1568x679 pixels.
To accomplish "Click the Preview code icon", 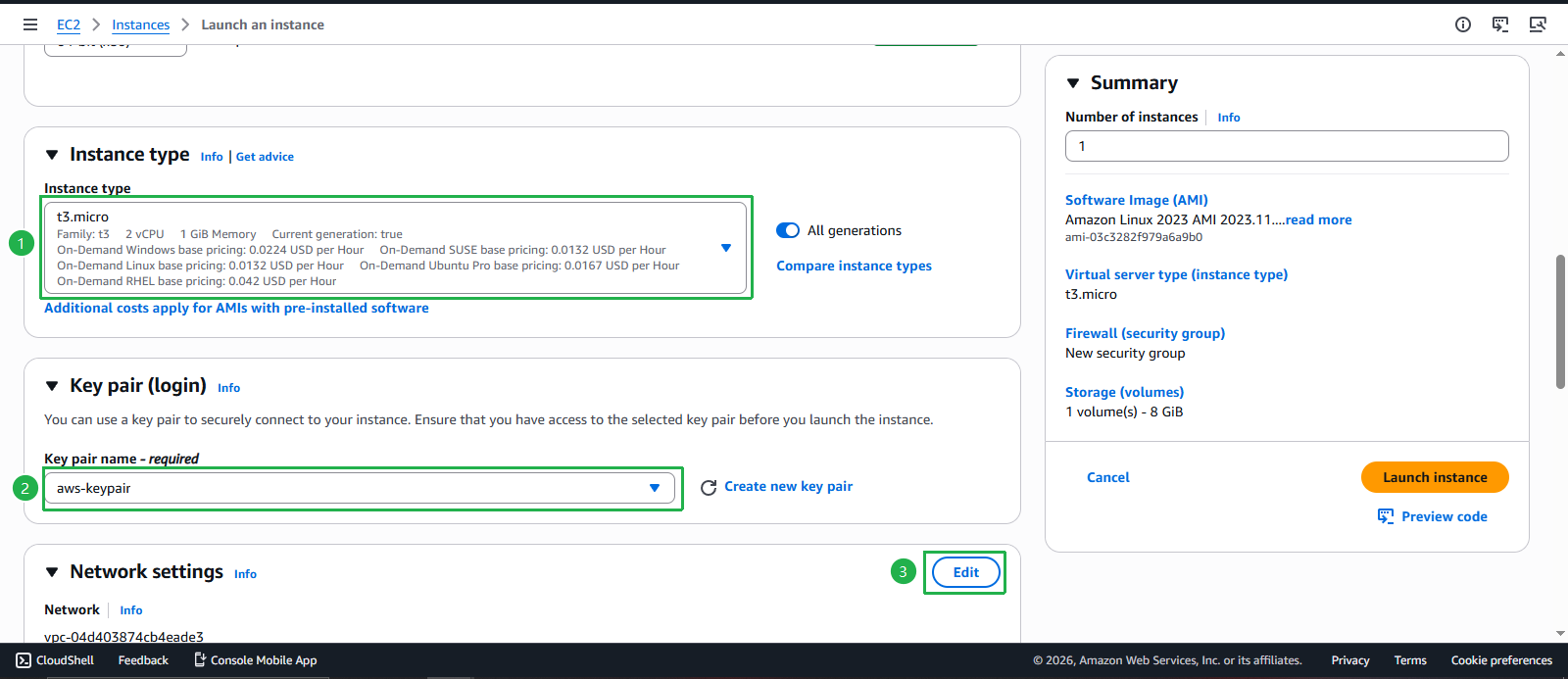I will pos(1386,516).
